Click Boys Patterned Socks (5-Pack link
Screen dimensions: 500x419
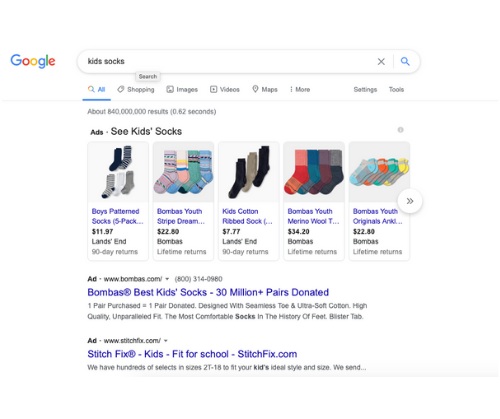point(118,216)
